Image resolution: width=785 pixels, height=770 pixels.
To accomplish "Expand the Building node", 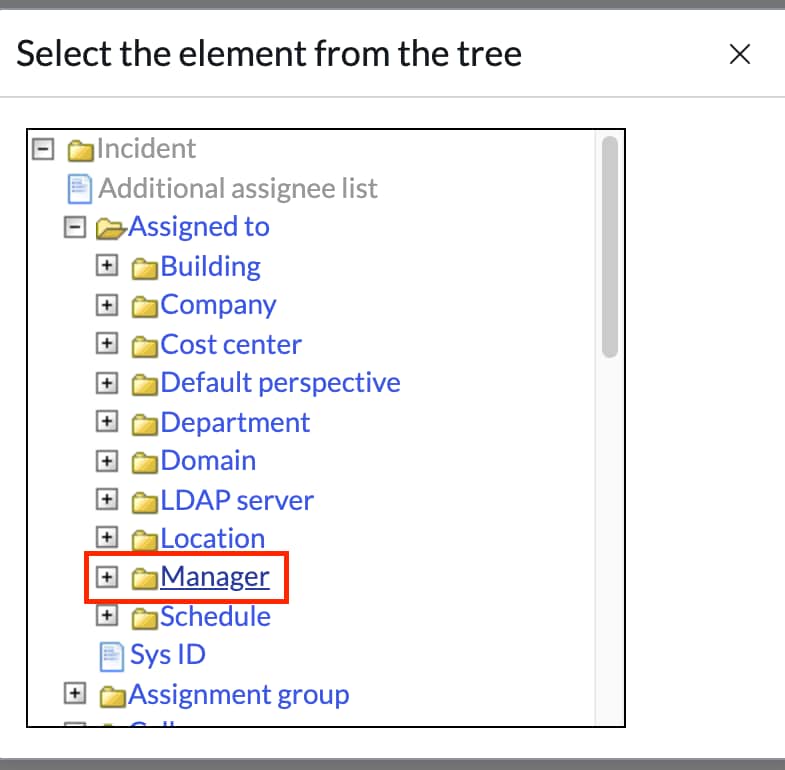I will (x=106, y=267).
